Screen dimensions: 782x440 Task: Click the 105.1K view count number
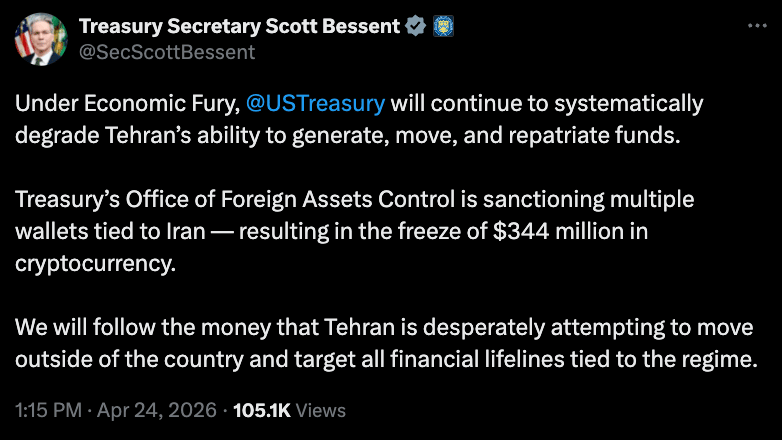(x=264, y=410)
